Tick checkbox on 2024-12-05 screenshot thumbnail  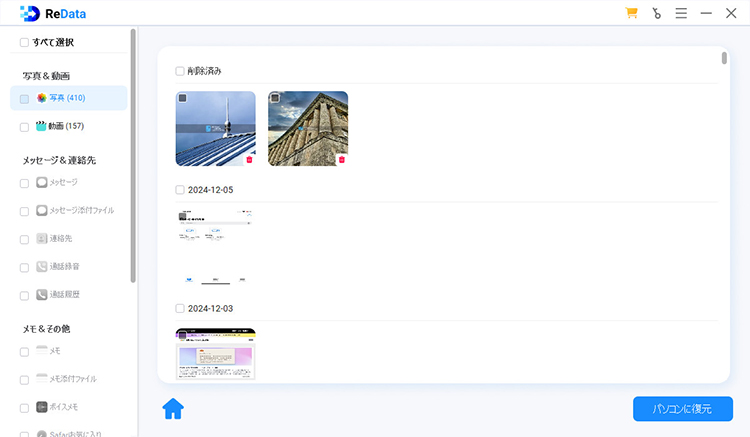(183, 217)
